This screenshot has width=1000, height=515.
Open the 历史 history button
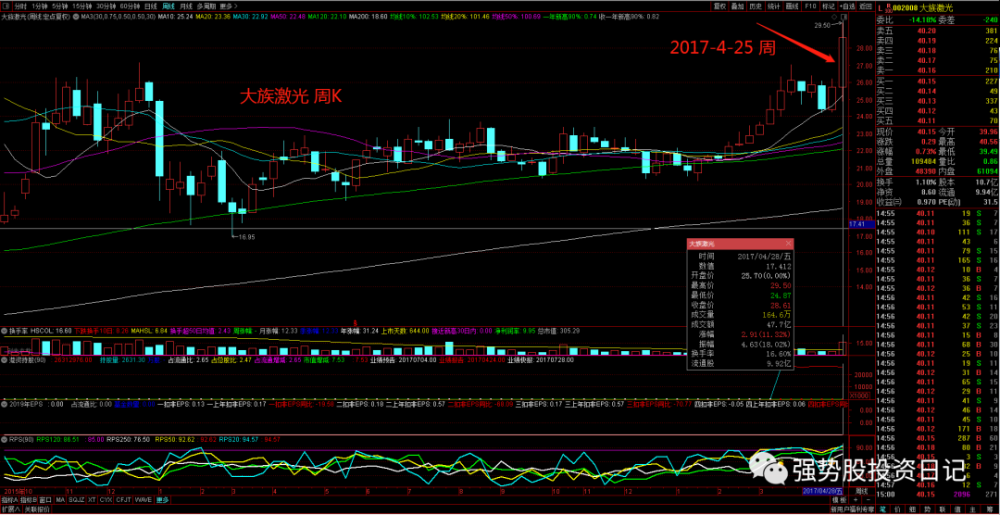point(755,6)
